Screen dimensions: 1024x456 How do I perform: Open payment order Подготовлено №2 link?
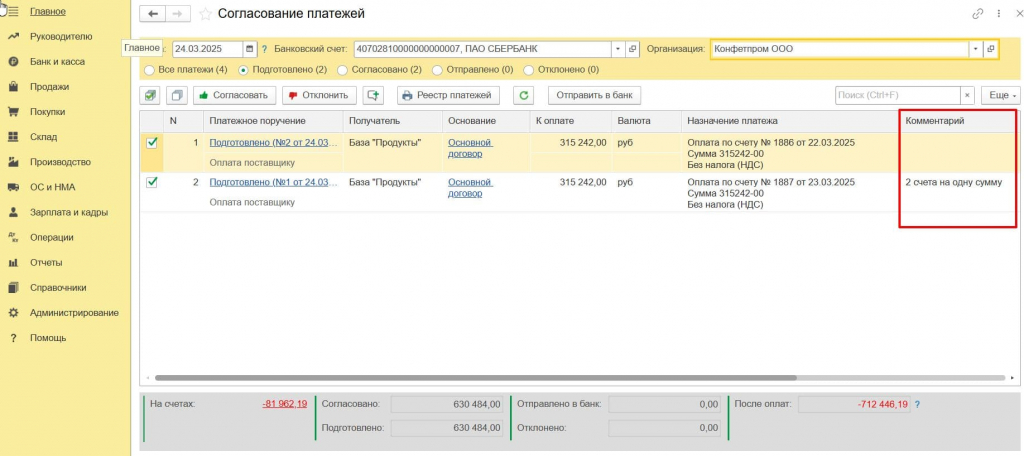(274, 142)
